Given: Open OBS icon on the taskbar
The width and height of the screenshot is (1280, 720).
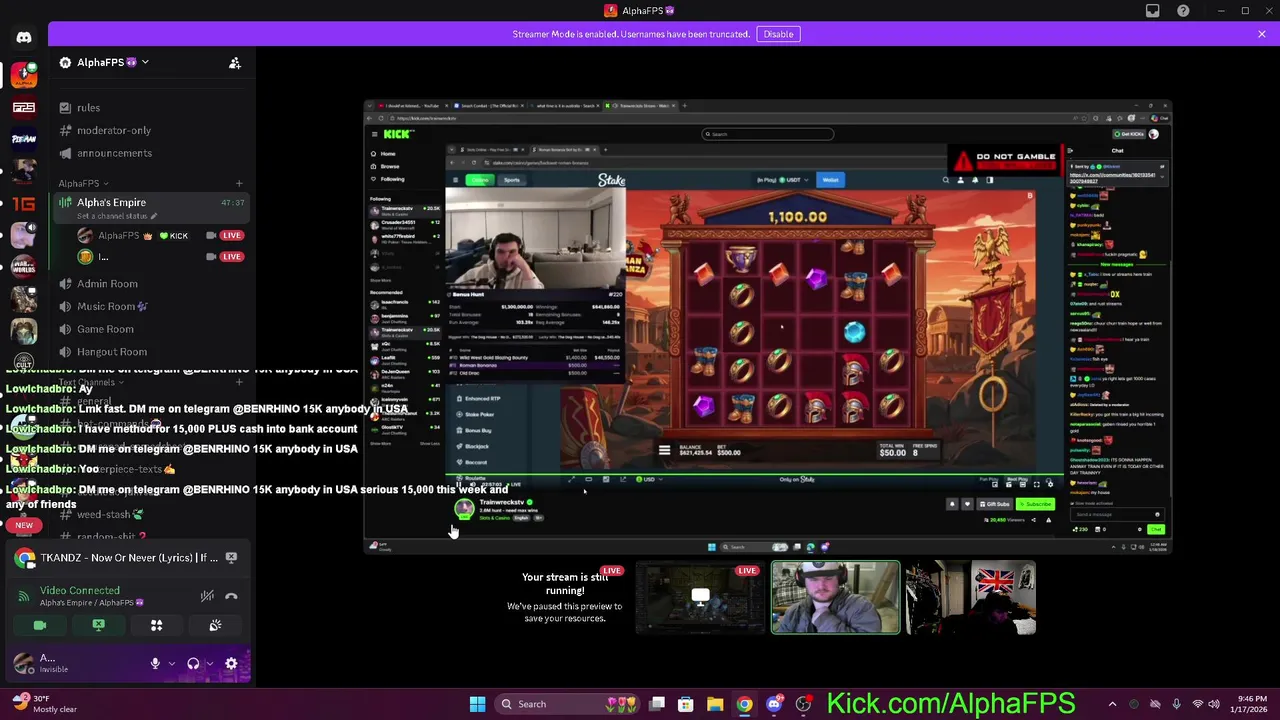Looking at the screenshot, I should (803, 704).
